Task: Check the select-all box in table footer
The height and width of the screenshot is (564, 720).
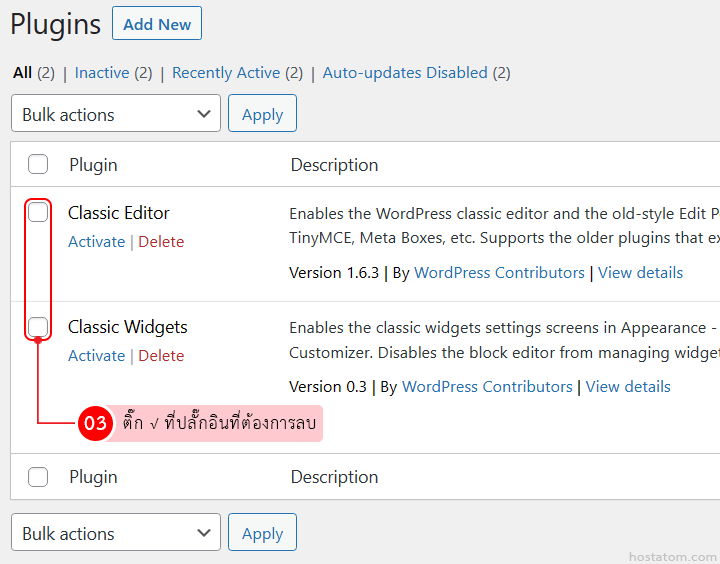Action: (38, 477)
